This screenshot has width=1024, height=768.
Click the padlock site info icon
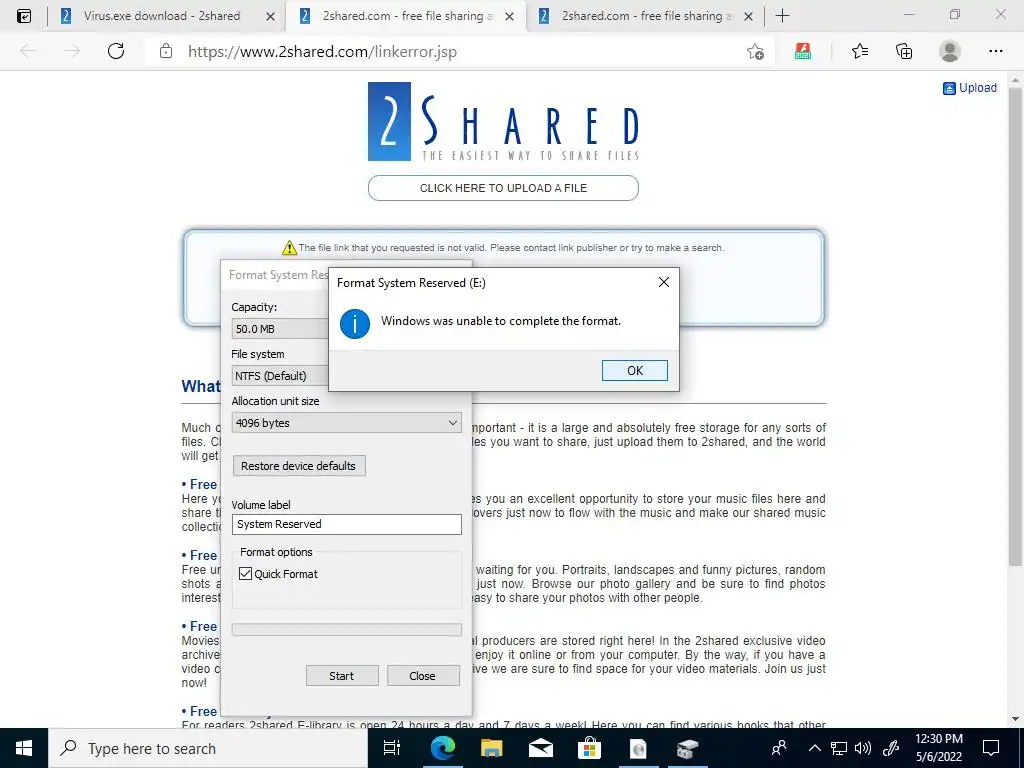click(166, 52)
